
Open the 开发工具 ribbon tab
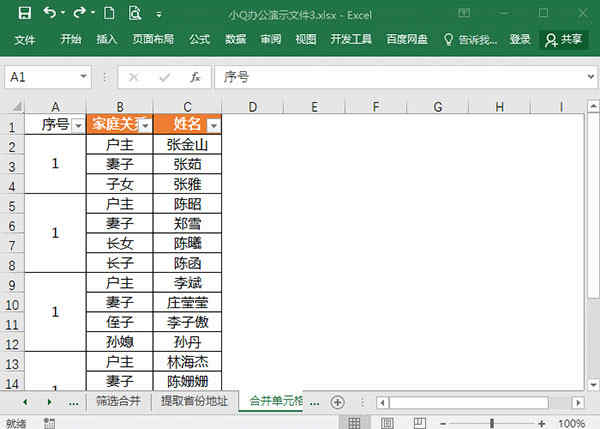(351, 39)
